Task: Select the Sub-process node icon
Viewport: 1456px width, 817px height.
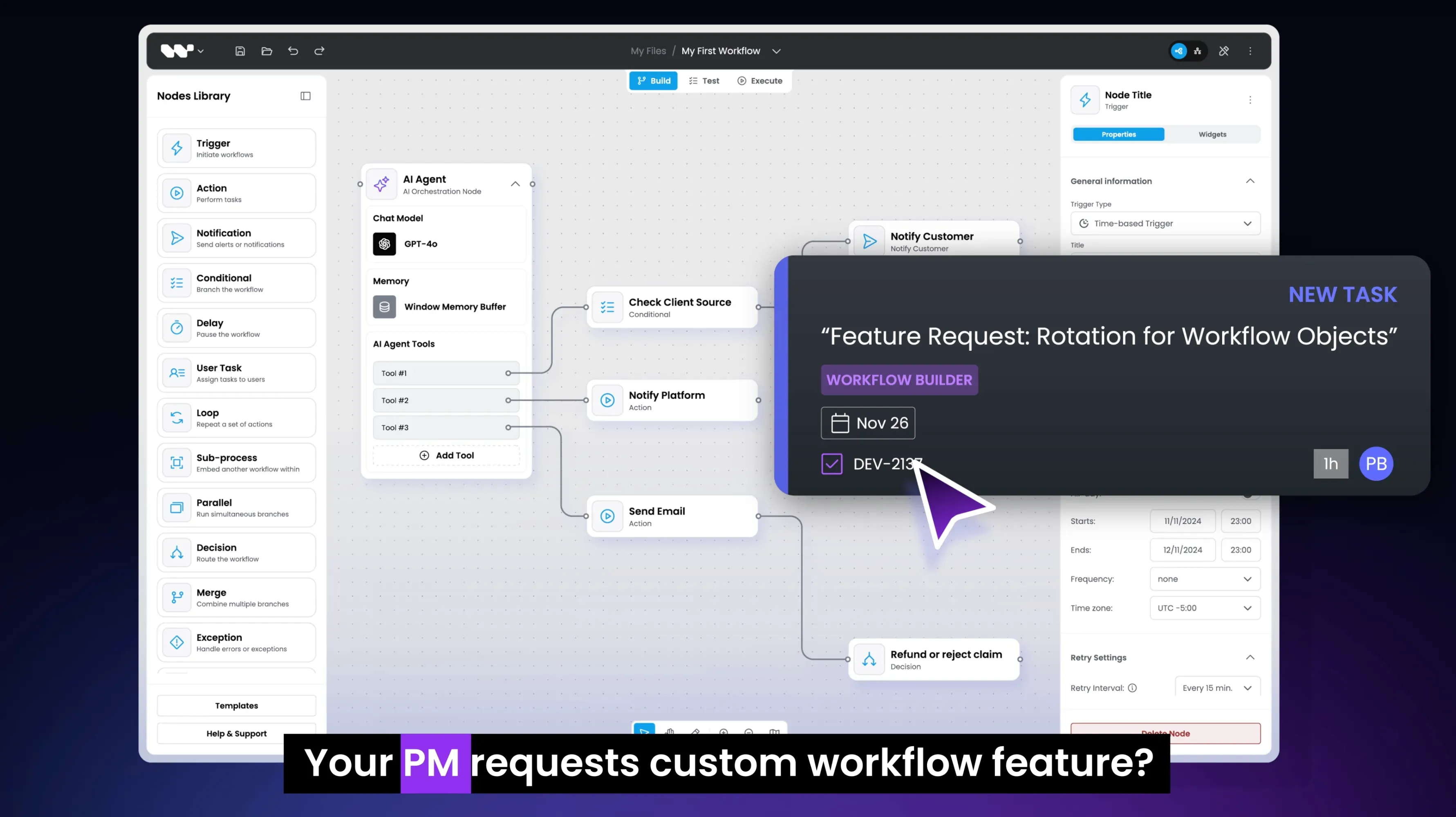Action: [177, 462]
